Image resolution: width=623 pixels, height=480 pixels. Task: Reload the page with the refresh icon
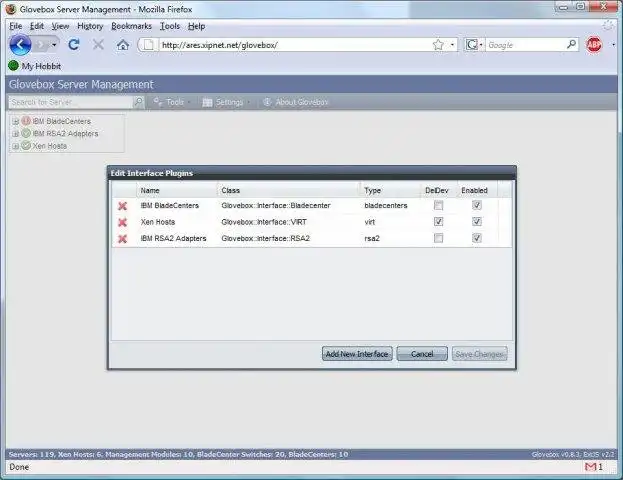(x=74, y=45)
